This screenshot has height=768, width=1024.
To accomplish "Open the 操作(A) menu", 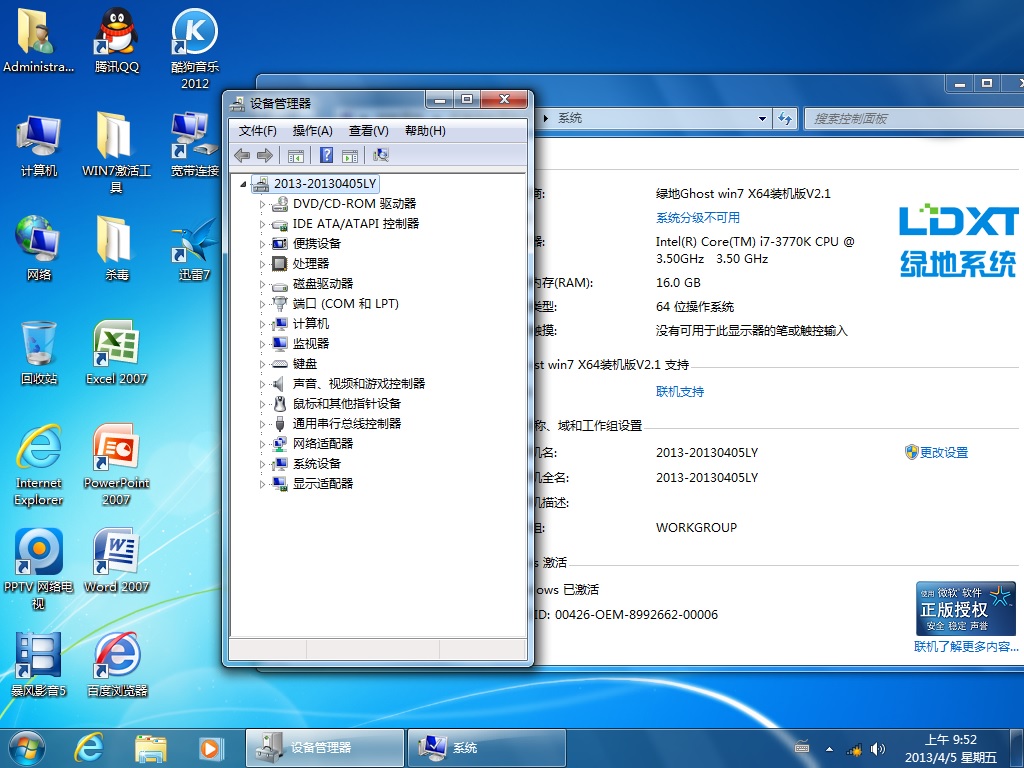I will tap(312, 131).
